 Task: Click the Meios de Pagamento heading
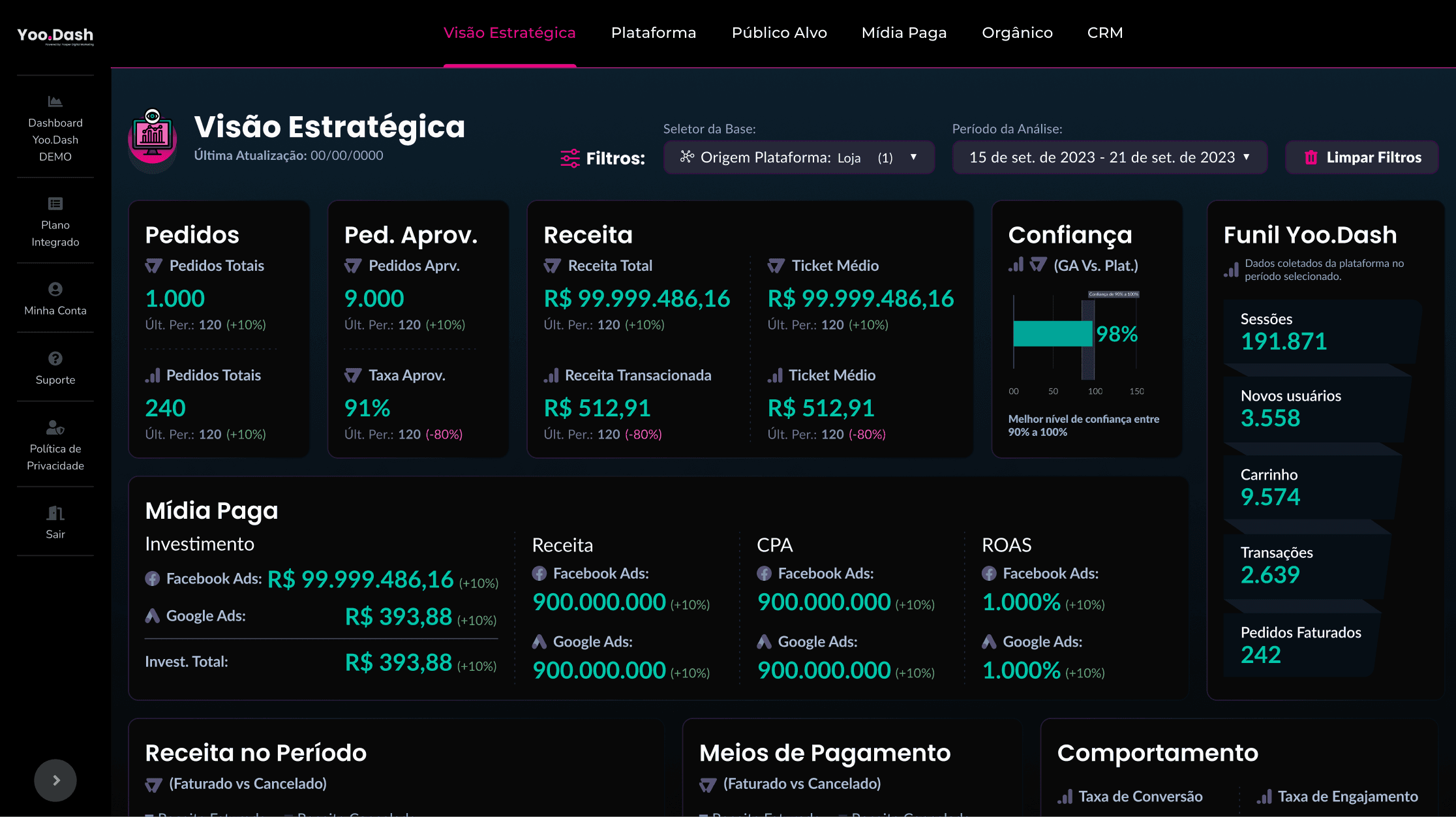[825, 753]
